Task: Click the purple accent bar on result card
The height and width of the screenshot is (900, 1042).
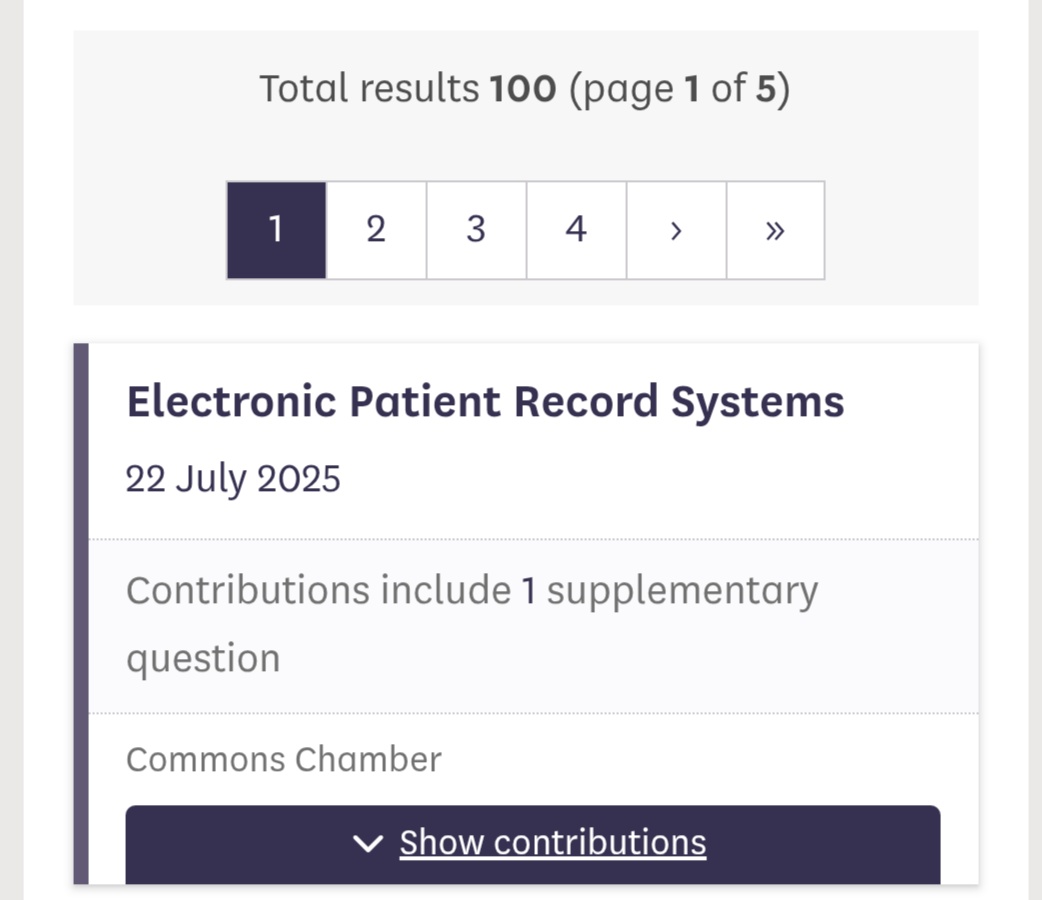Action: 81,614
